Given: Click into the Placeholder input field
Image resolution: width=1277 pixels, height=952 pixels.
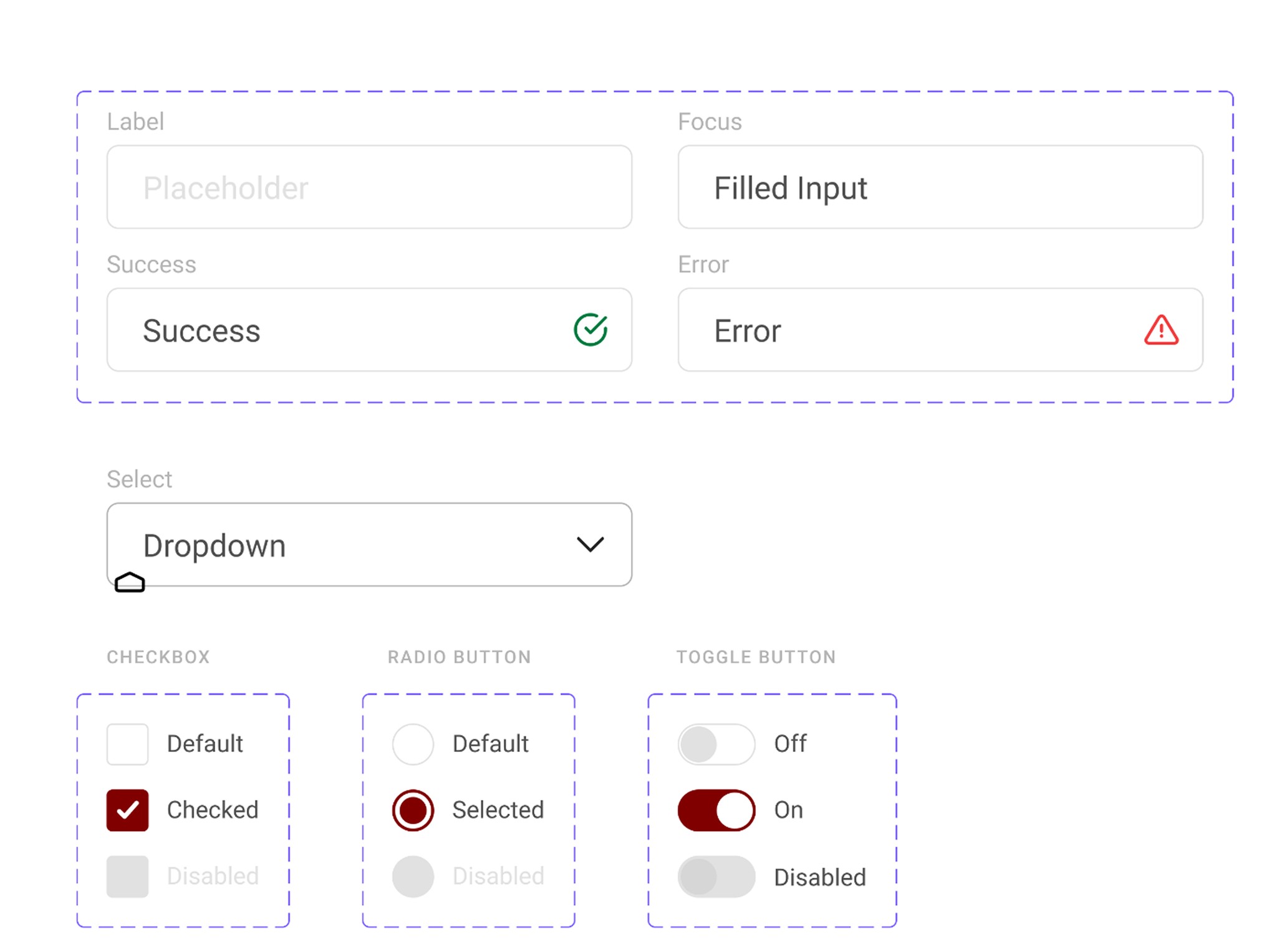Looking at the screenshot, I should tap(369, 187).
